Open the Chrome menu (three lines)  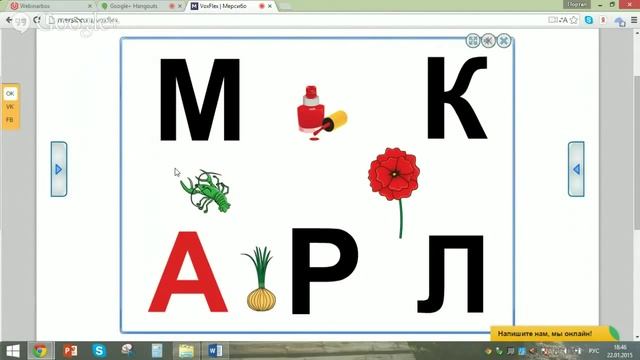634,20
